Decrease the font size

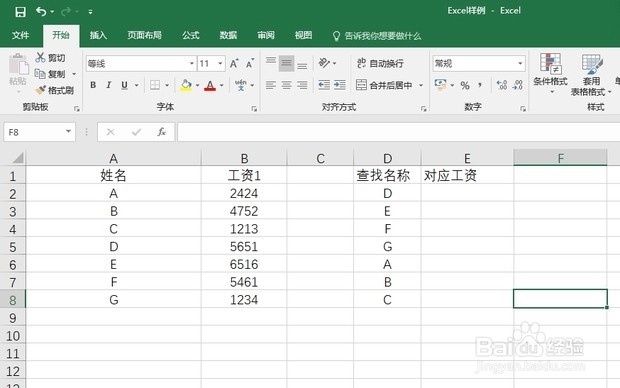point(250,64)
